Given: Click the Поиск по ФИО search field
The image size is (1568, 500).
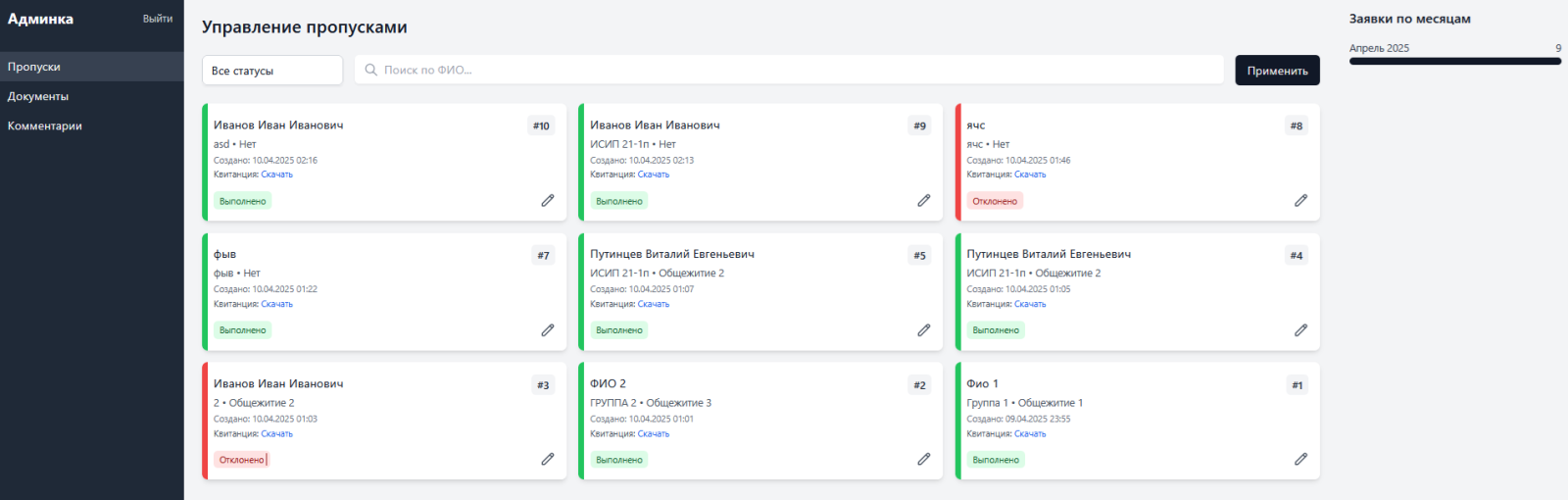Looking at the screenshot, I should (789, 70).
